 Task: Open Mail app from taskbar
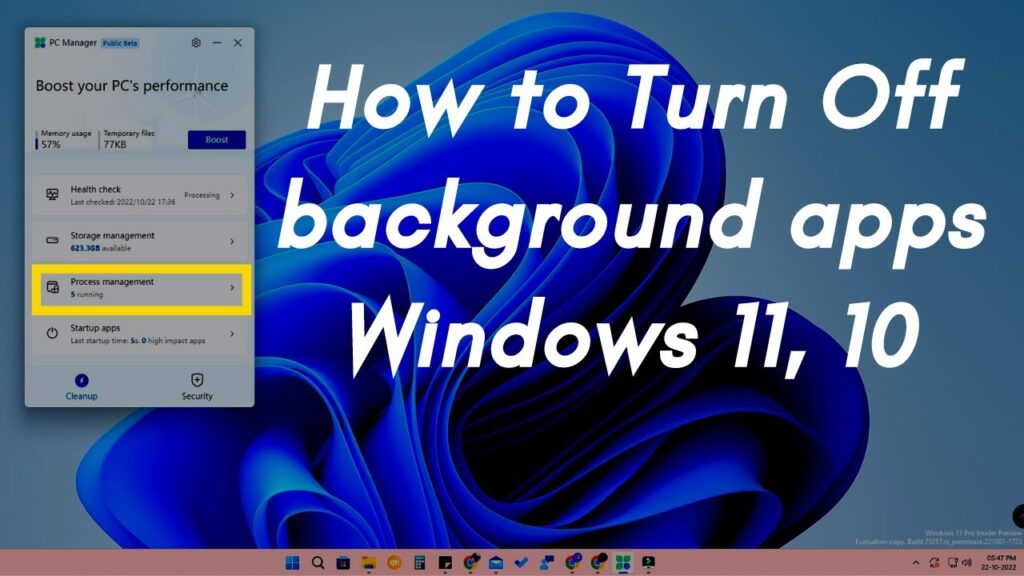(496, 562)
